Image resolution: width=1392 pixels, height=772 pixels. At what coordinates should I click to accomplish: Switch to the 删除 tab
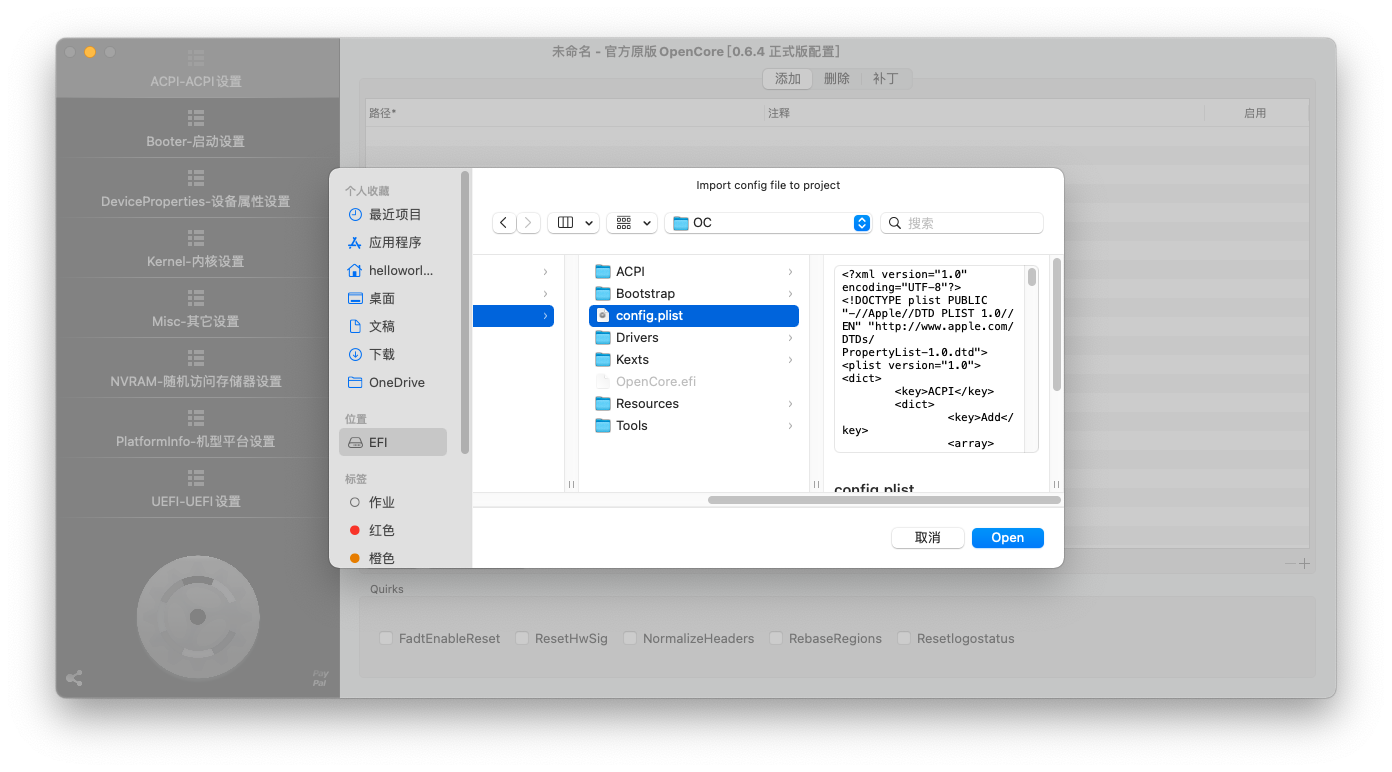pos(837,79)
